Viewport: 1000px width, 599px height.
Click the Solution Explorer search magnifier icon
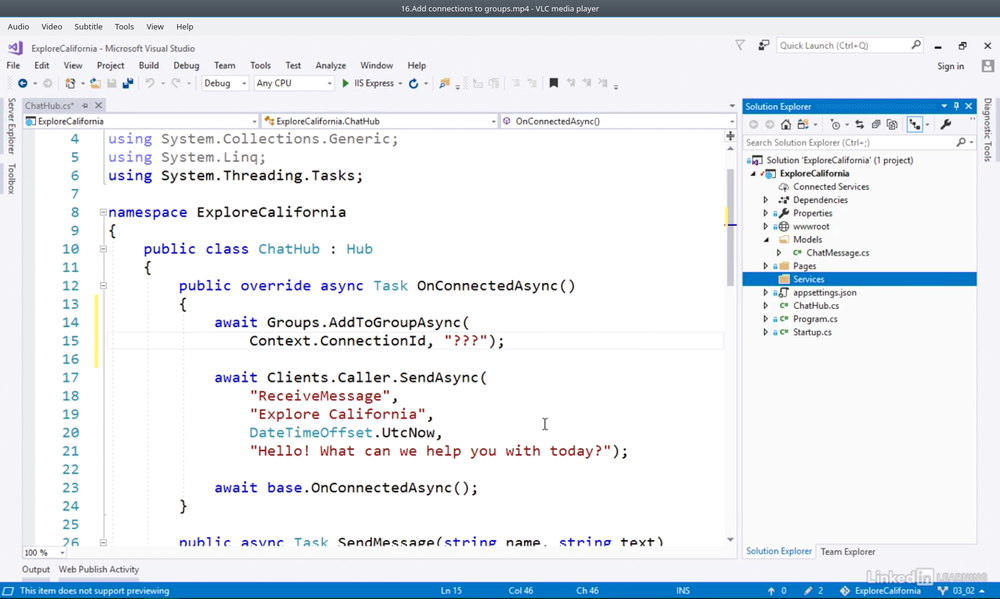[961, 142]
